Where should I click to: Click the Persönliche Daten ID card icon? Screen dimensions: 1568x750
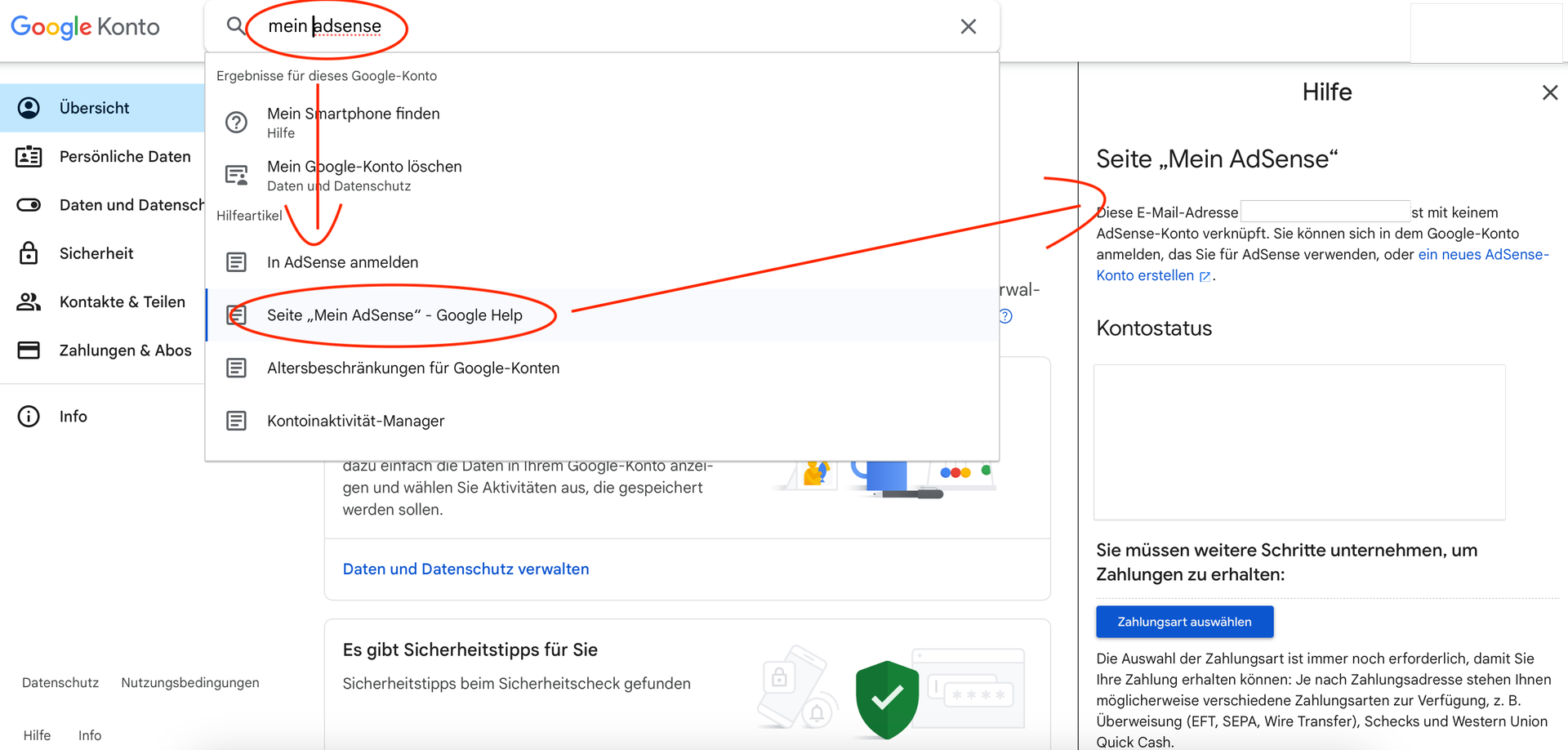point(29,157)
